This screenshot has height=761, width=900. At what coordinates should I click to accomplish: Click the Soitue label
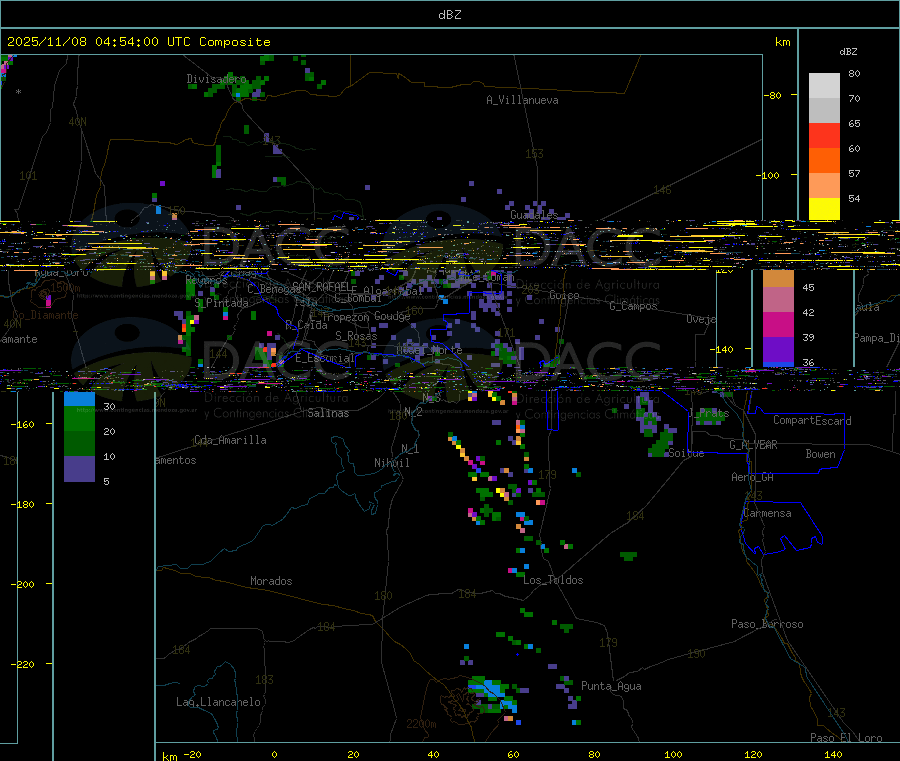686,453
